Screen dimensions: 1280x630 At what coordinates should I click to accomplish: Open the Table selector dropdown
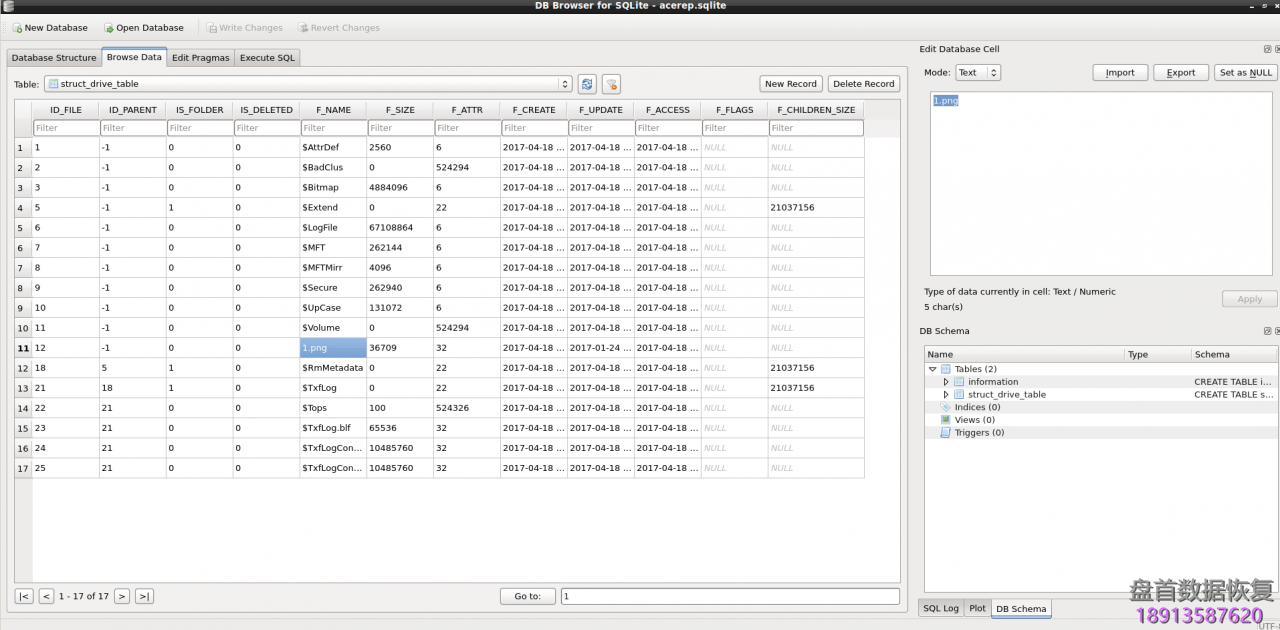565,84
